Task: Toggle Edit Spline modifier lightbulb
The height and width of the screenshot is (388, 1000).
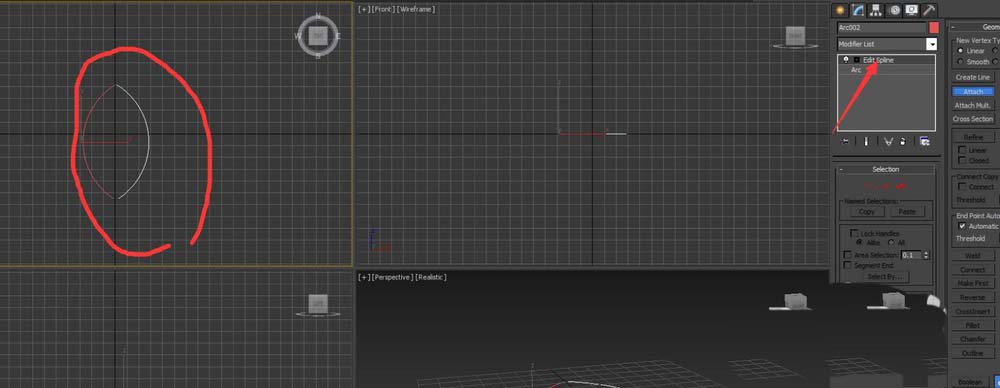Action: [x=846, y=59]
